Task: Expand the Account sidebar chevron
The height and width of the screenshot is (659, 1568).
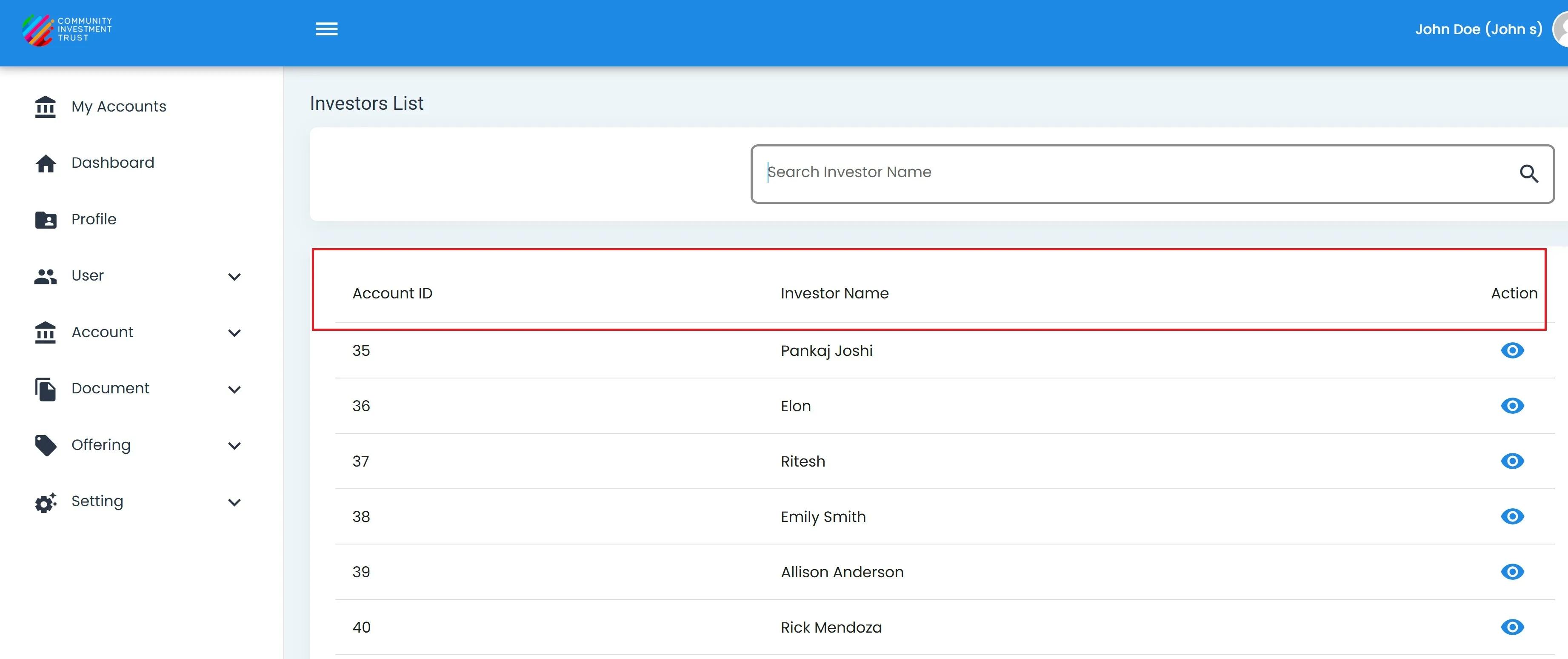Action: pyautogui.click(x=234, y=333)
